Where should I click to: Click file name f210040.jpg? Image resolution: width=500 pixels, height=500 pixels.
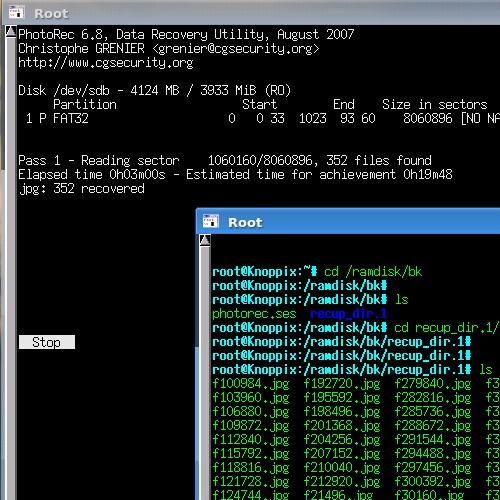pos(342,468)
